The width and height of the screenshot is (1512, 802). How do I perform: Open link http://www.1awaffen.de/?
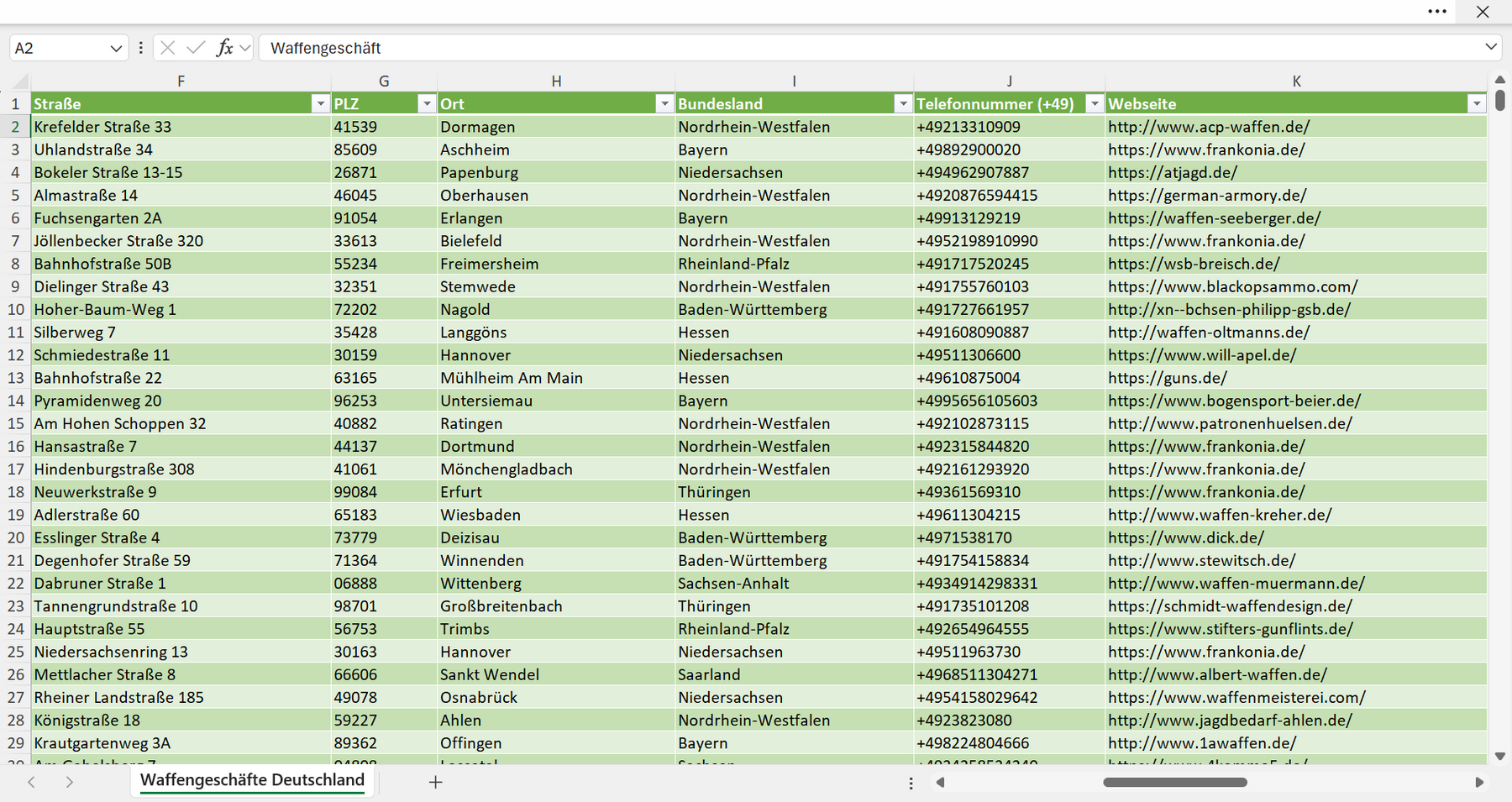(1201, 743)
